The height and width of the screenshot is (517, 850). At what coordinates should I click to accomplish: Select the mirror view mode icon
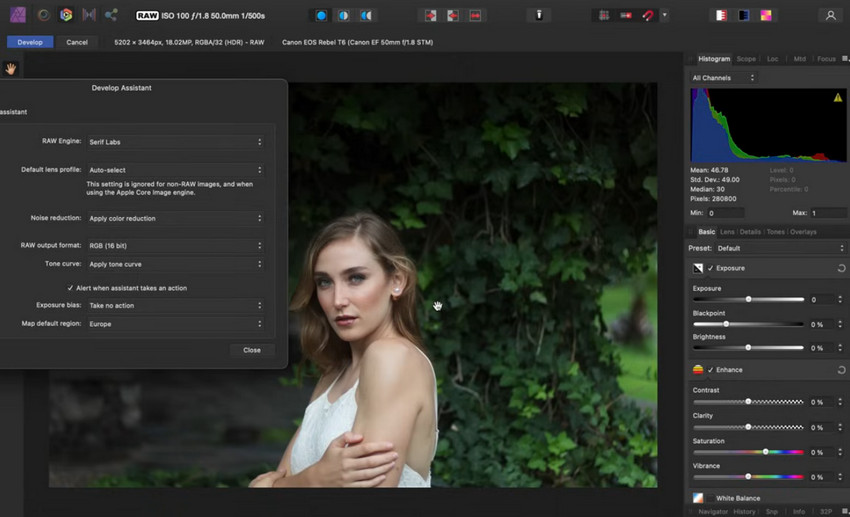click(x=366, y=16)
